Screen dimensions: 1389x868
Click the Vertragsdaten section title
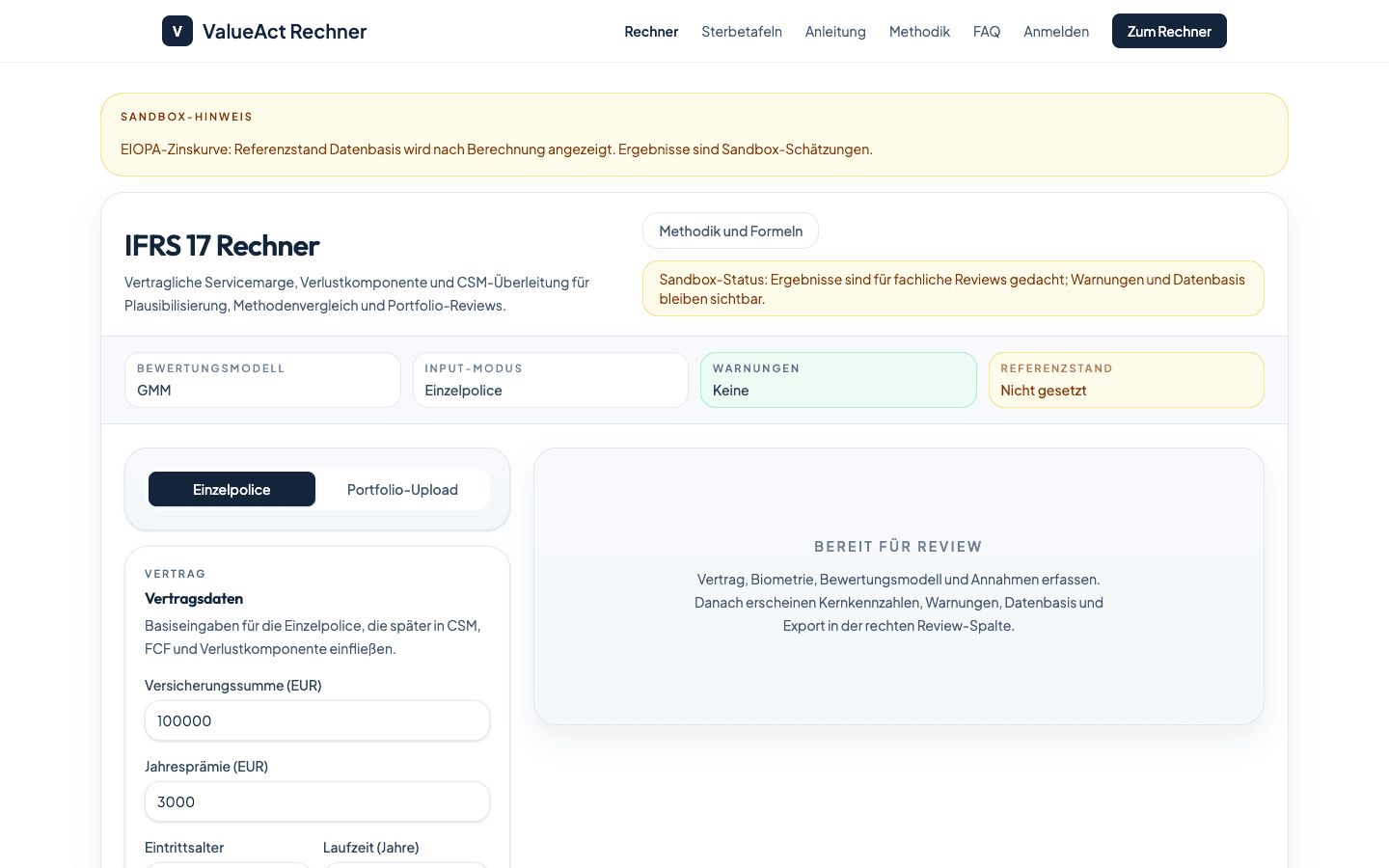point(194,599)
